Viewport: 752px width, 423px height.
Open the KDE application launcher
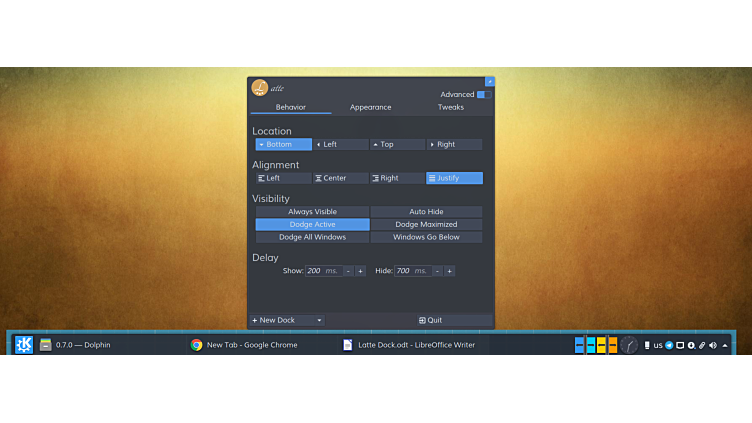[x=24, y=345]
